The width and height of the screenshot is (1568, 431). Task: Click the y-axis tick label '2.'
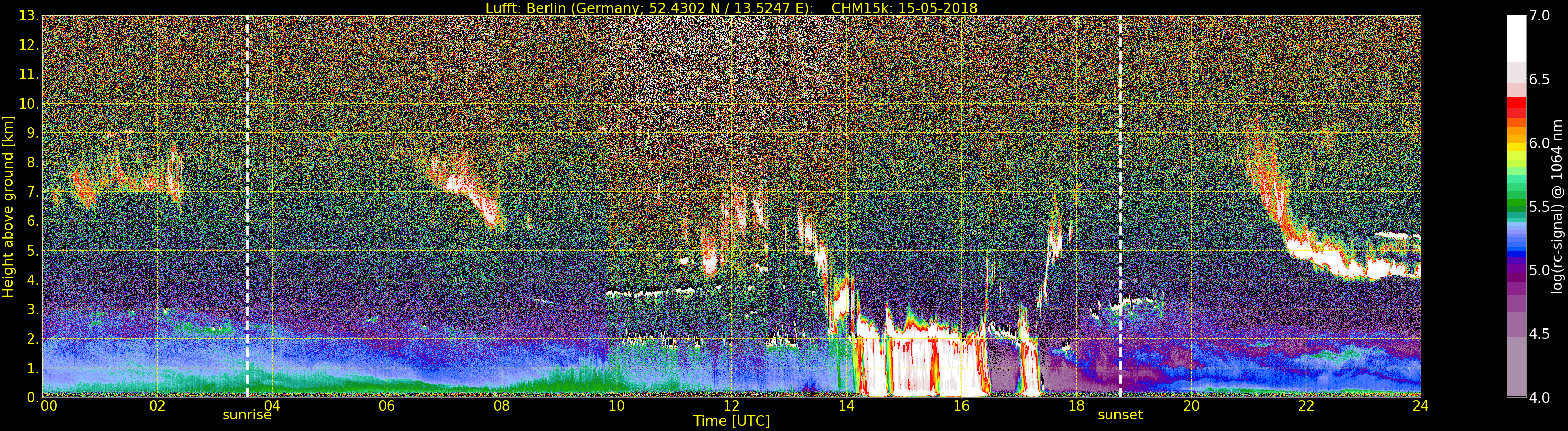(32, 338)
